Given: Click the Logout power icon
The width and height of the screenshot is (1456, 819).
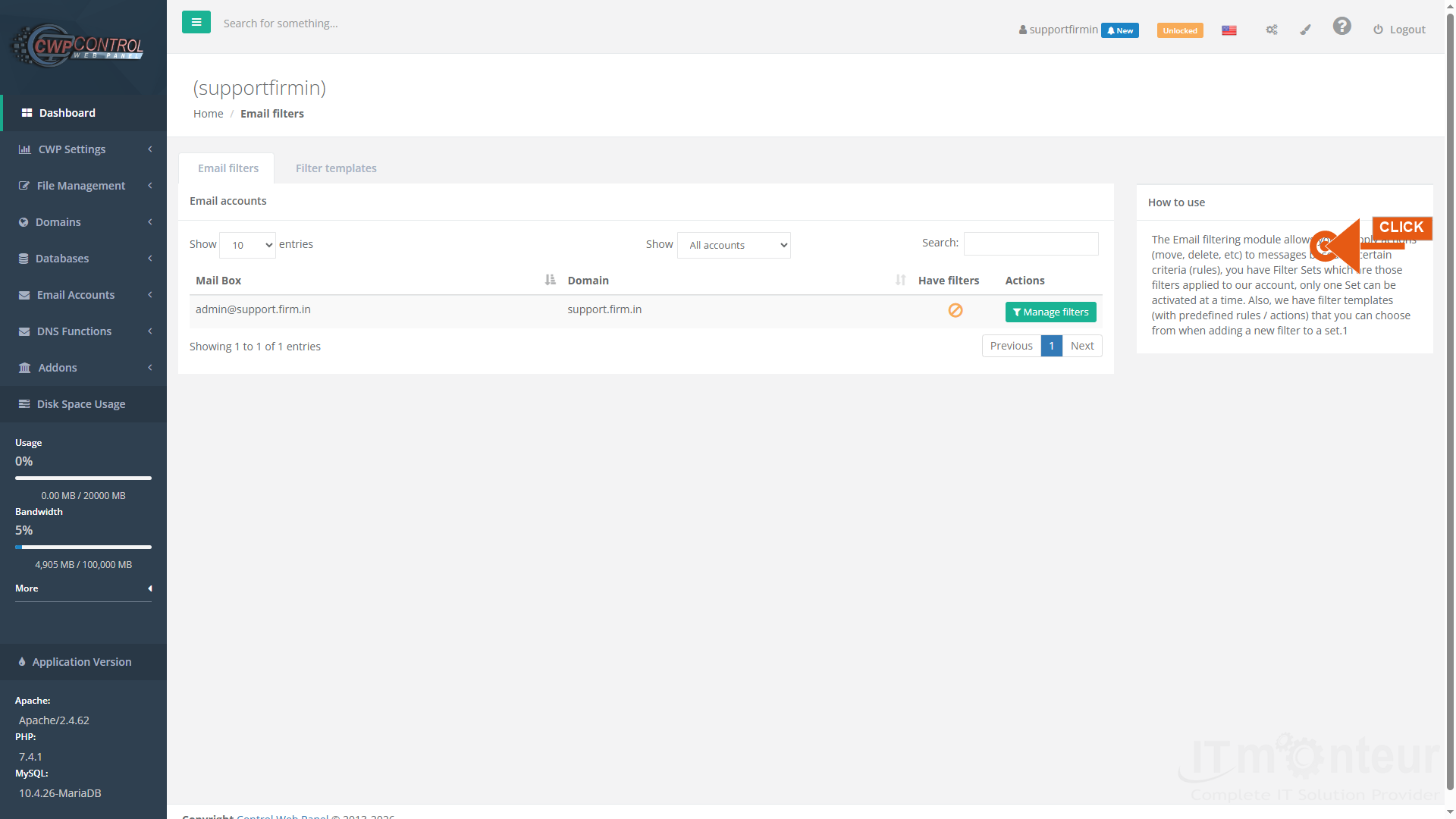Looking at the screenshot, I should click(1378, 30).
